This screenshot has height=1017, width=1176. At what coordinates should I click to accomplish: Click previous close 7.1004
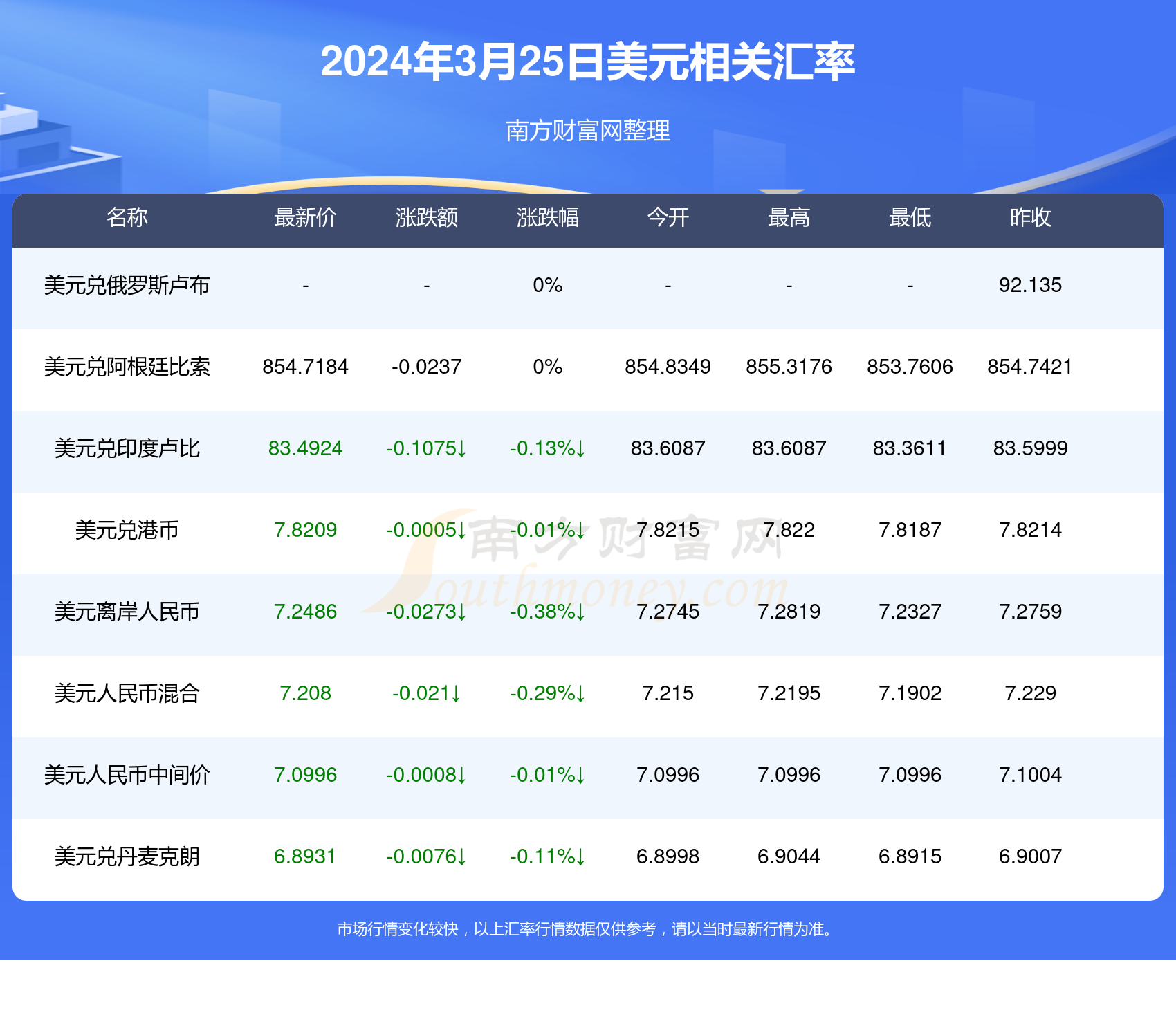click(x=1031, y=775)
